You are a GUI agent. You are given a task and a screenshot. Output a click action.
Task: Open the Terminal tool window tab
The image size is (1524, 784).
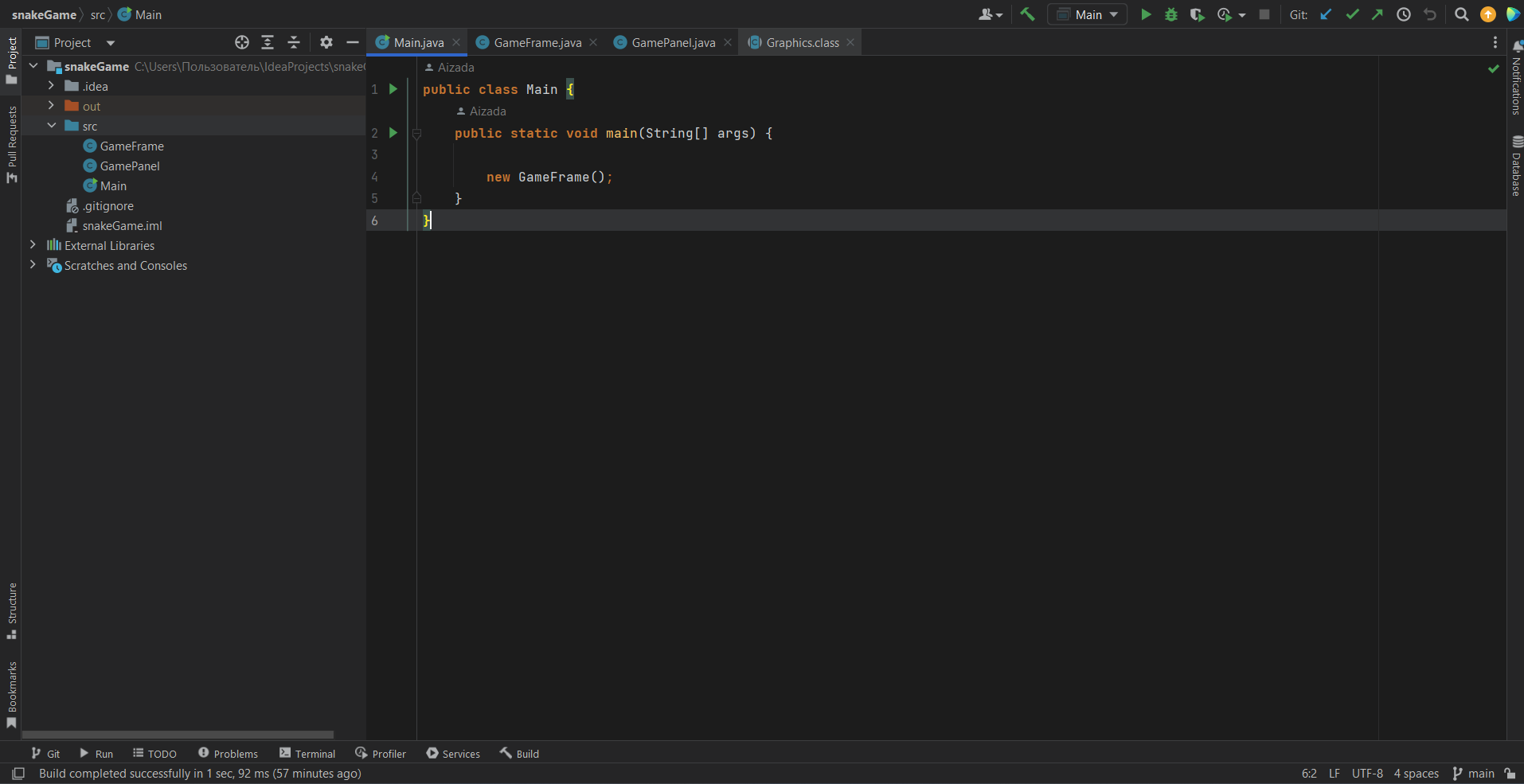click(315, 753)
